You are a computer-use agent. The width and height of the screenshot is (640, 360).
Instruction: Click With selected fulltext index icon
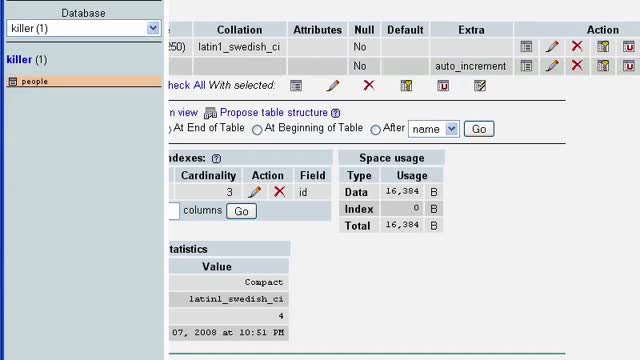click(x=480, y=86)
